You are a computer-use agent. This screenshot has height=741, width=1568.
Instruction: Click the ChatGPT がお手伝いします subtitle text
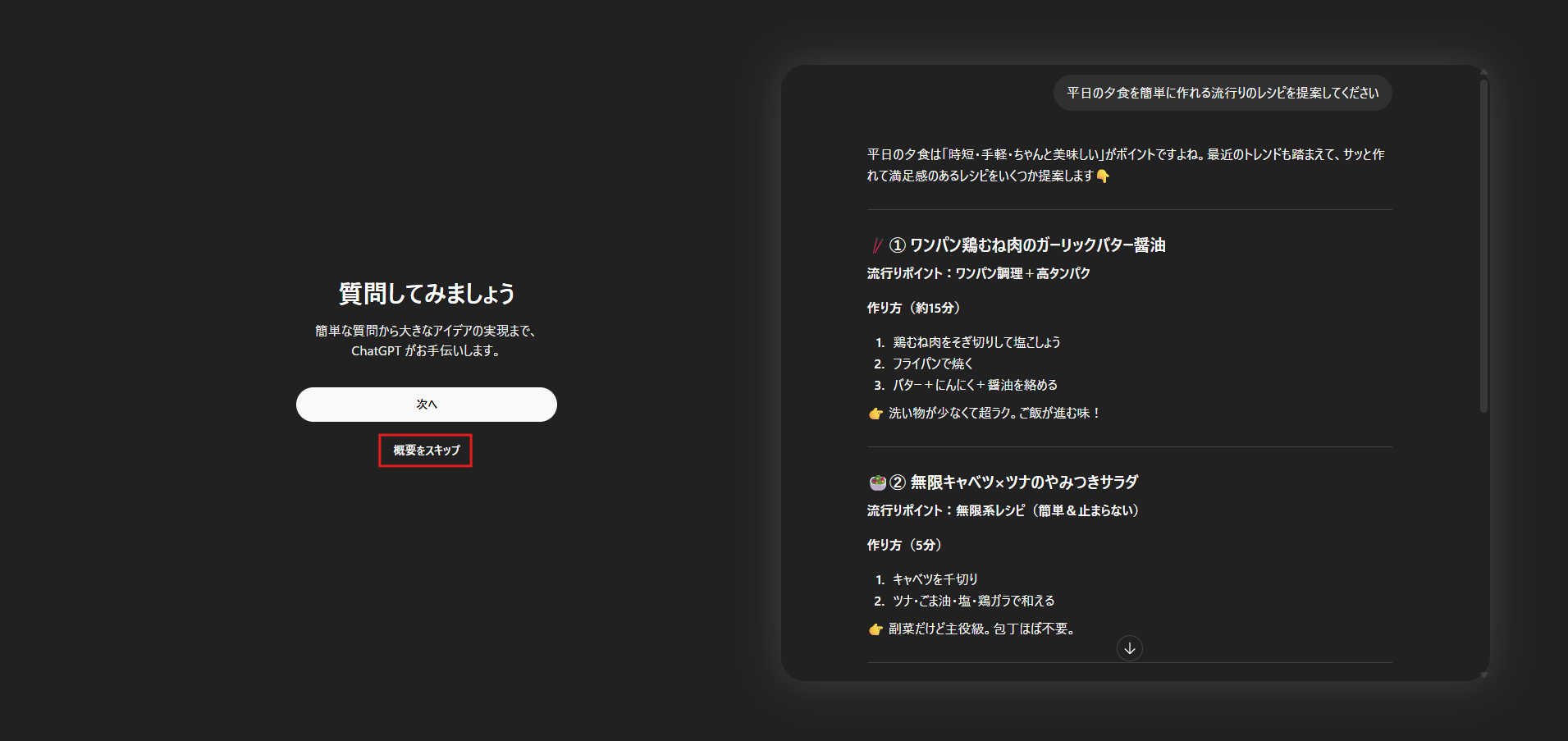point(426,350)
